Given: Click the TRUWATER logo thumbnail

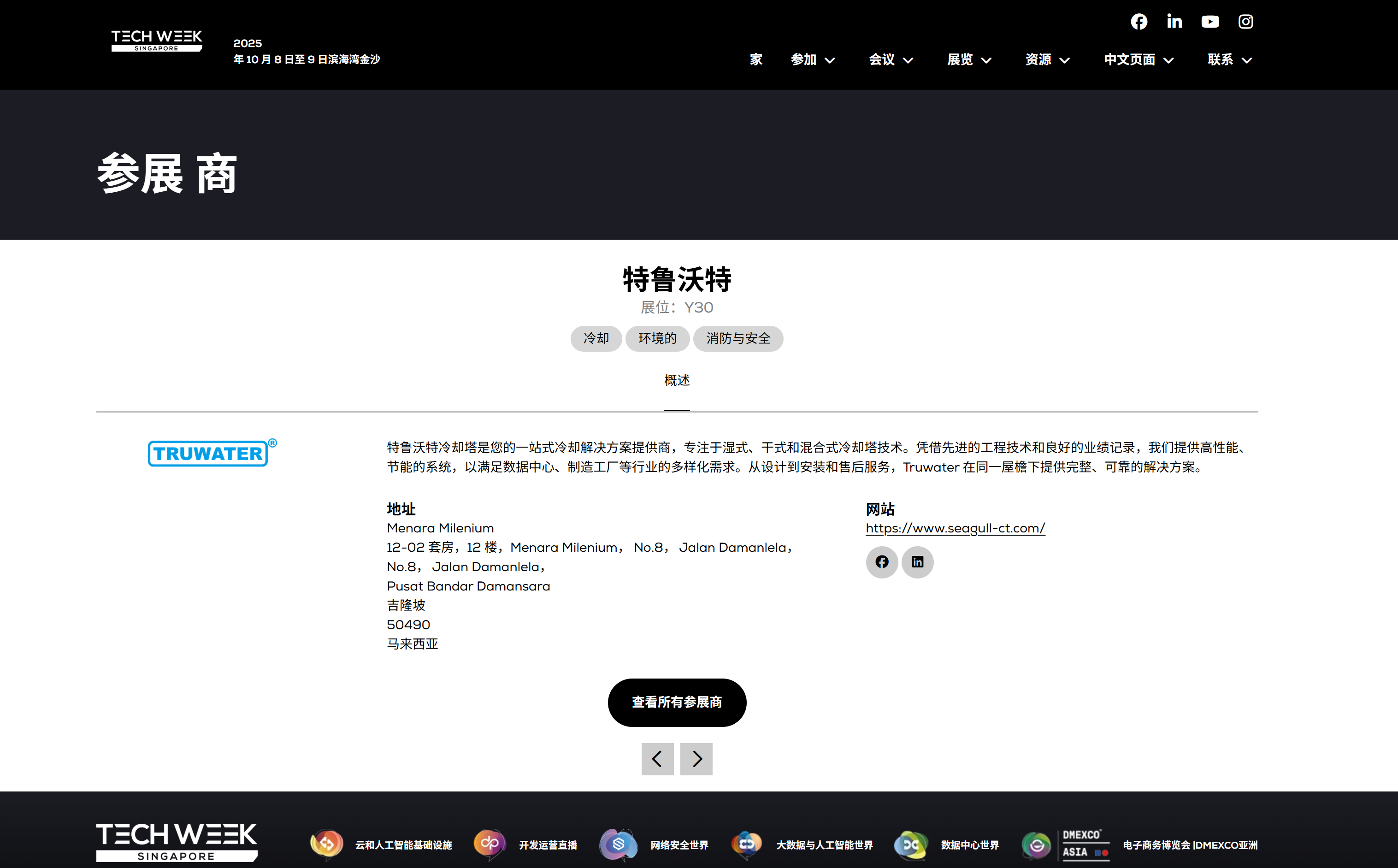Looking at the screenshot, I should click(x=211, y=453).
